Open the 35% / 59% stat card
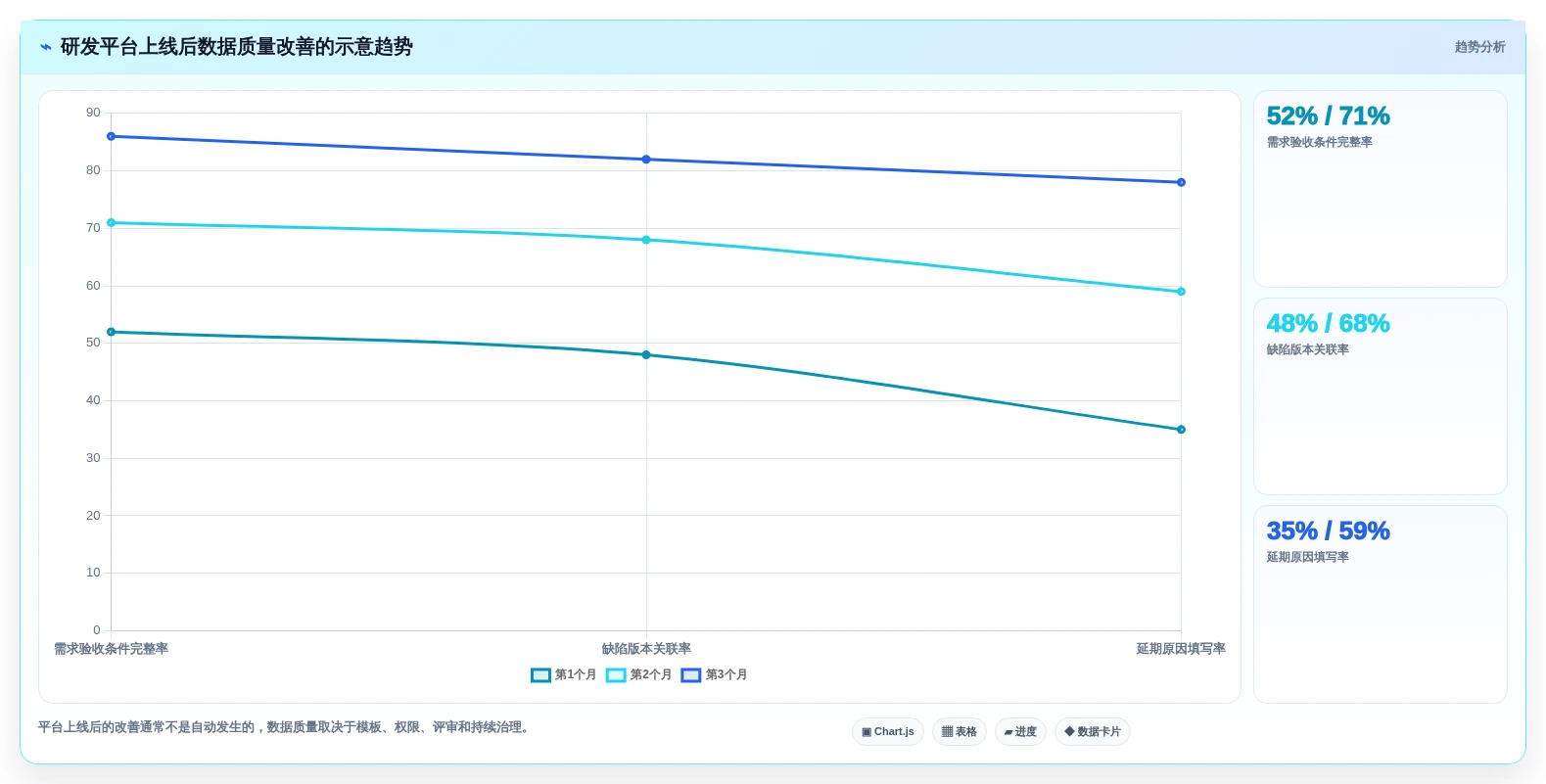 (x=1381, y=604)
